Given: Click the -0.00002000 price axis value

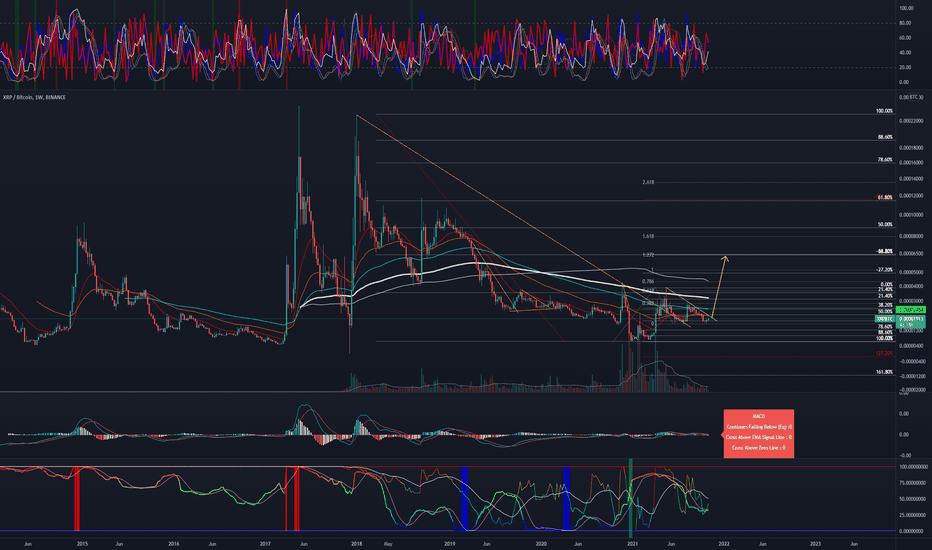Looking at the screenshot, I should point(911,389).
